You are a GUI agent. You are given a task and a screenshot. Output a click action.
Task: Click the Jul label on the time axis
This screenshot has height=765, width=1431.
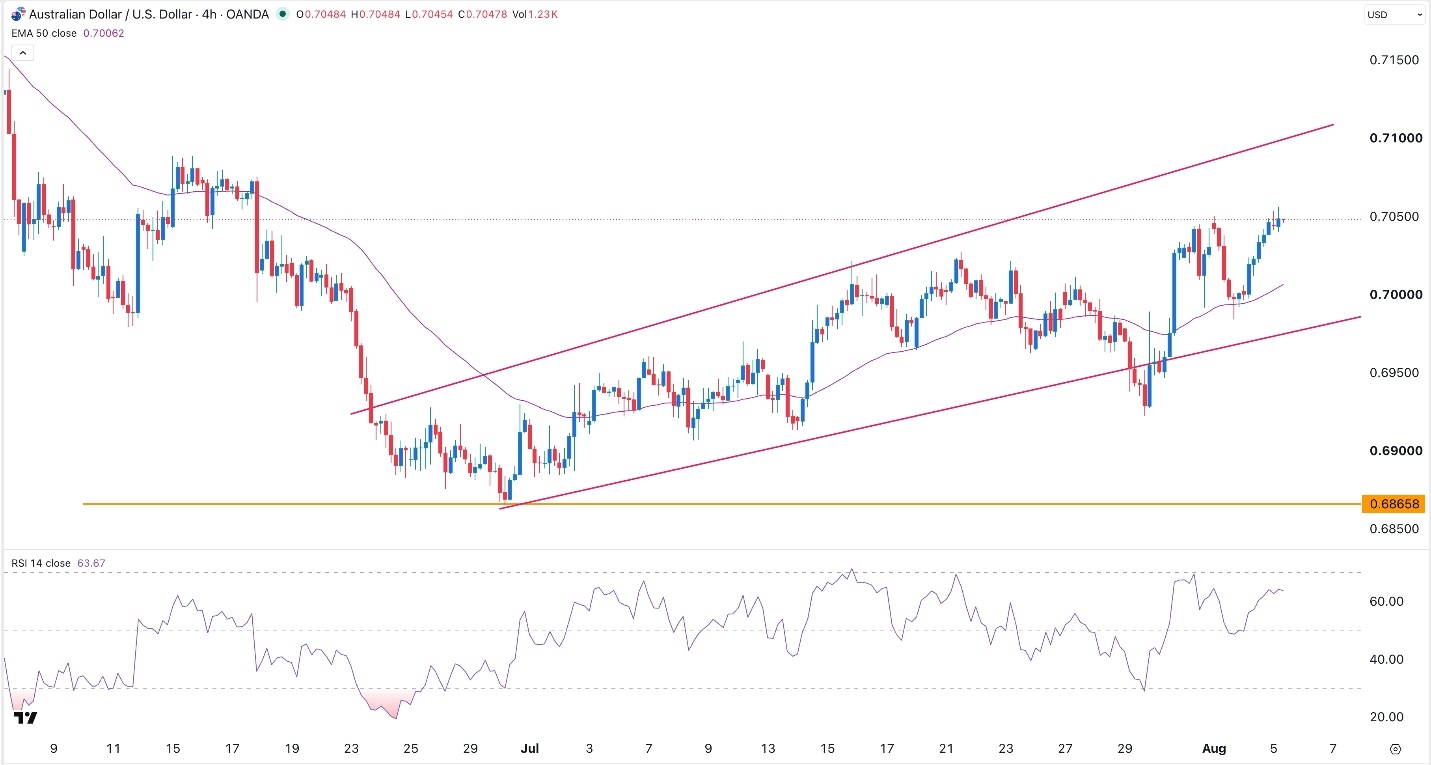coord(528,748)
